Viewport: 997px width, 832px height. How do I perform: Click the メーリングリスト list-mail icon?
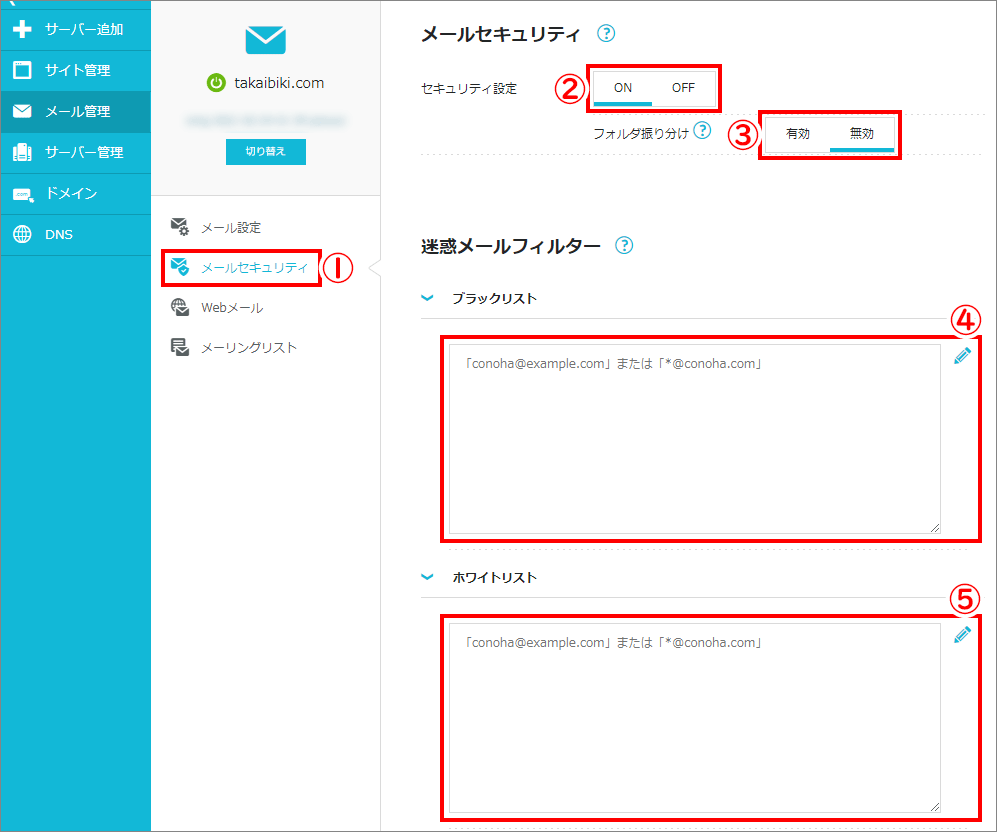point(180,347)
